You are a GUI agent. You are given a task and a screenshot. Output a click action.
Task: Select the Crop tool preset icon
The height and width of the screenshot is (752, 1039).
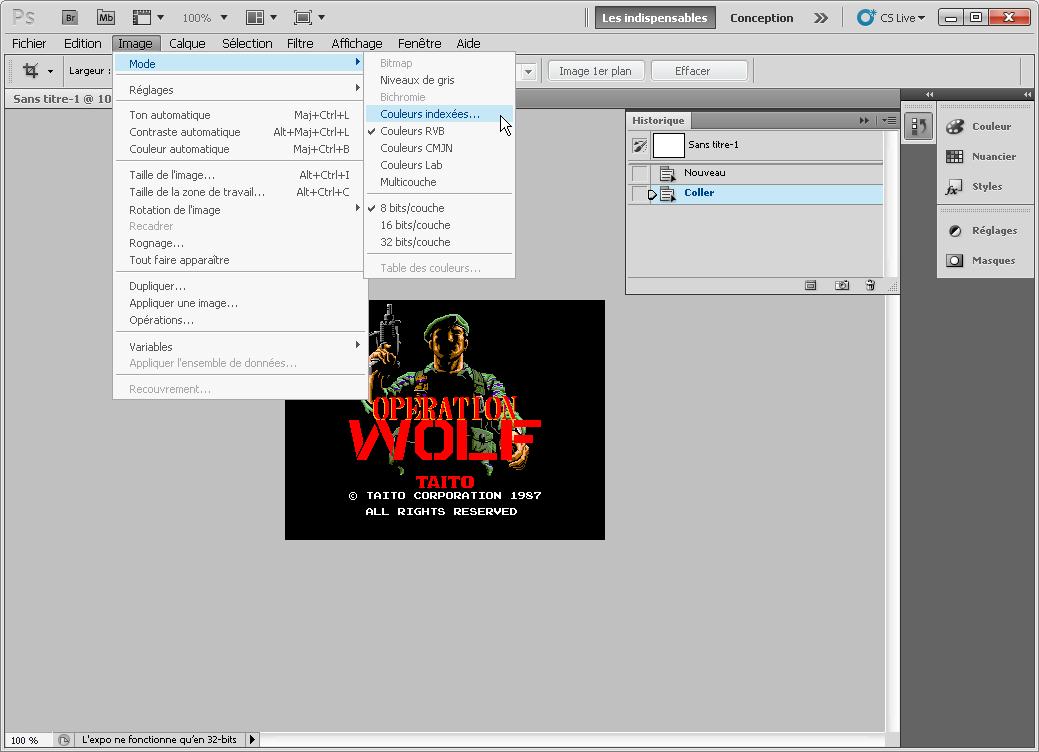coord(30,70)
